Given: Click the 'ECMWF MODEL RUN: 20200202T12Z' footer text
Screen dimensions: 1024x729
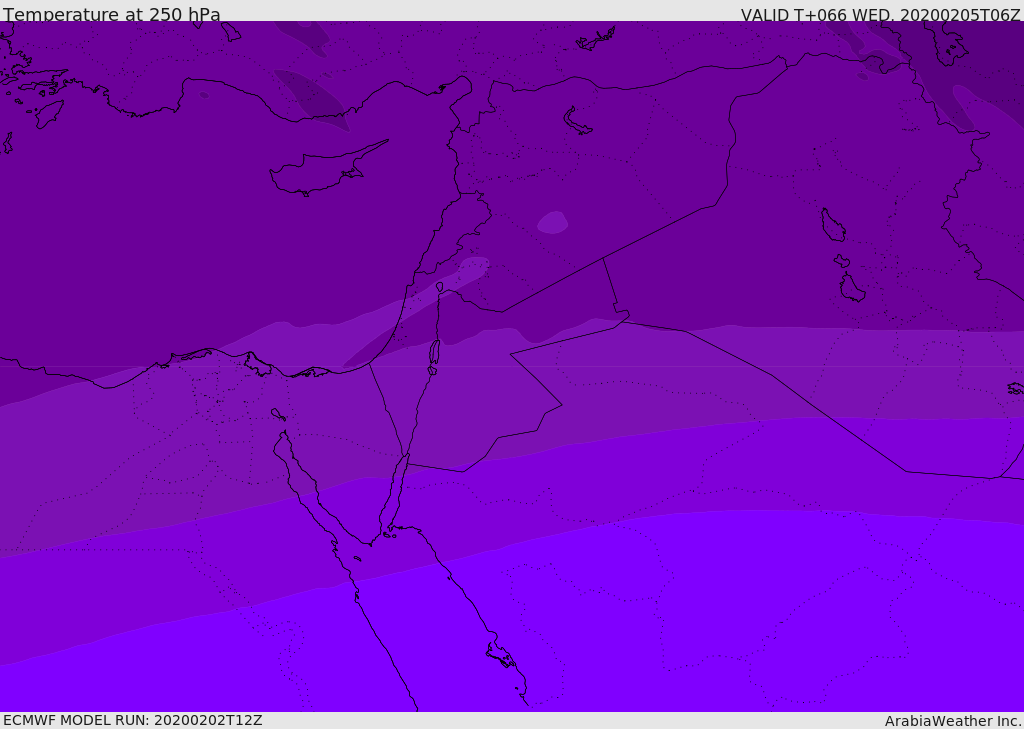Looking at the screenshot, I should point(133,720).
